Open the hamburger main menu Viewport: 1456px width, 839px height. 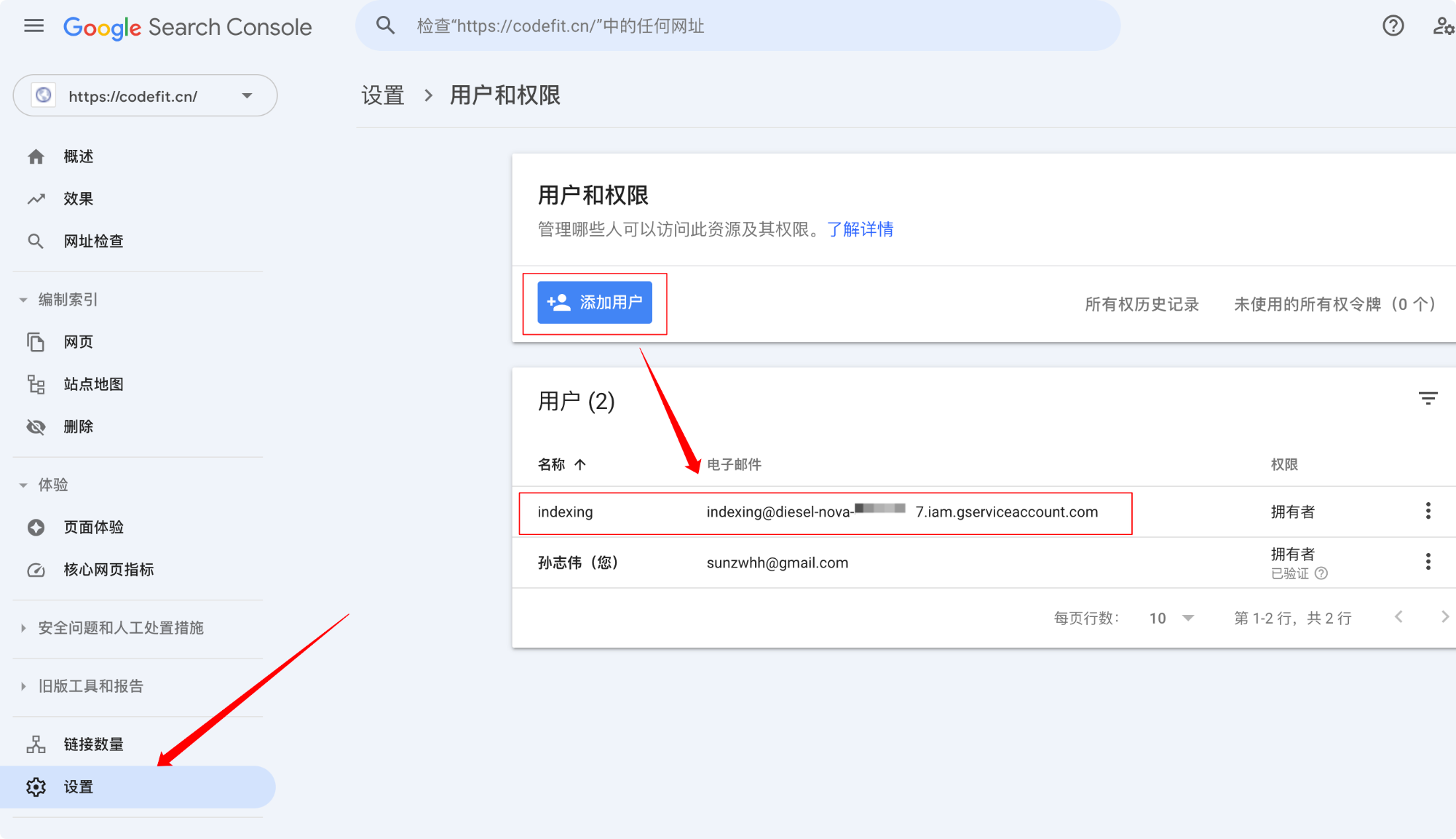tap(33, 27)
